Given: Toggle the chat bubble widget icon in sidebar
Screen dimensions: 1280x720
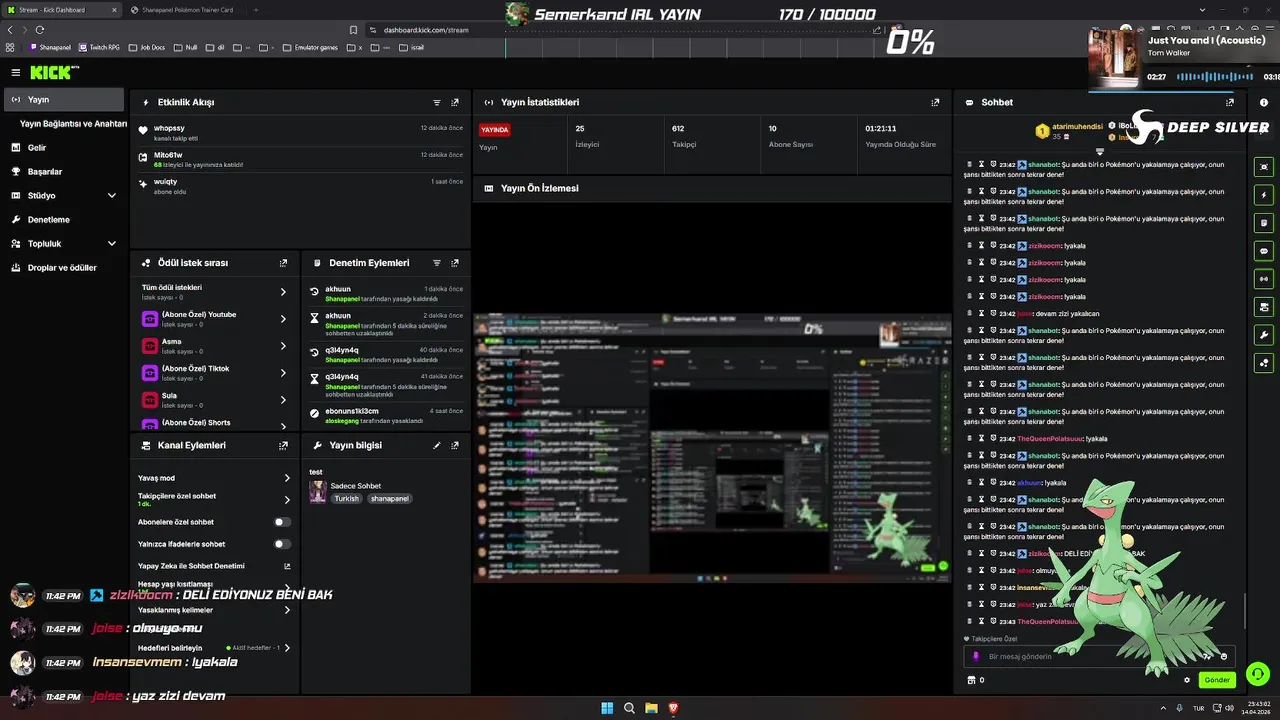Looking at the screenshot, I should [x=1264, y=251].
